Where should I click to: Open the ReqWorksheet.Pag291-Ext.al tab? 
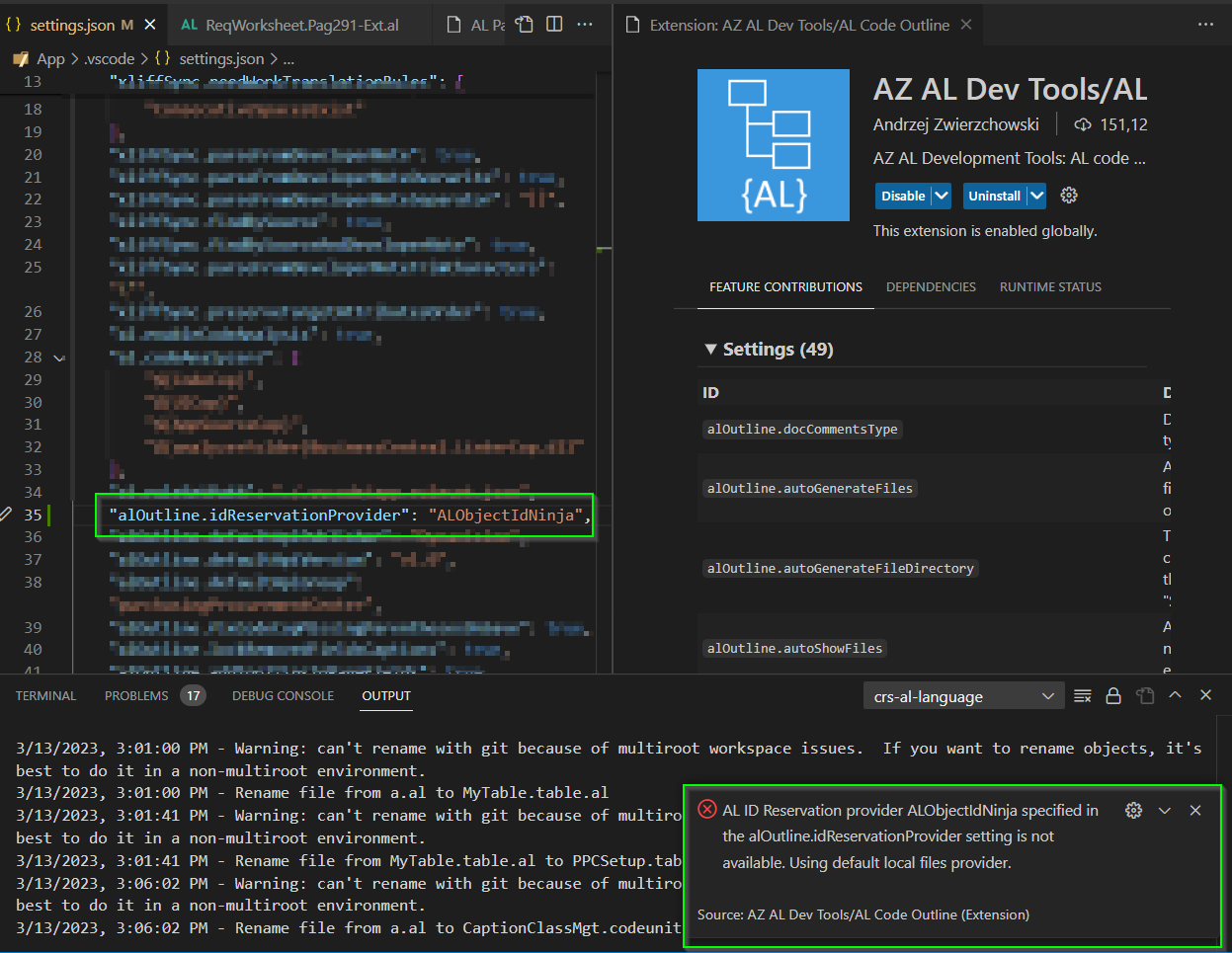(x=302, y=25)
